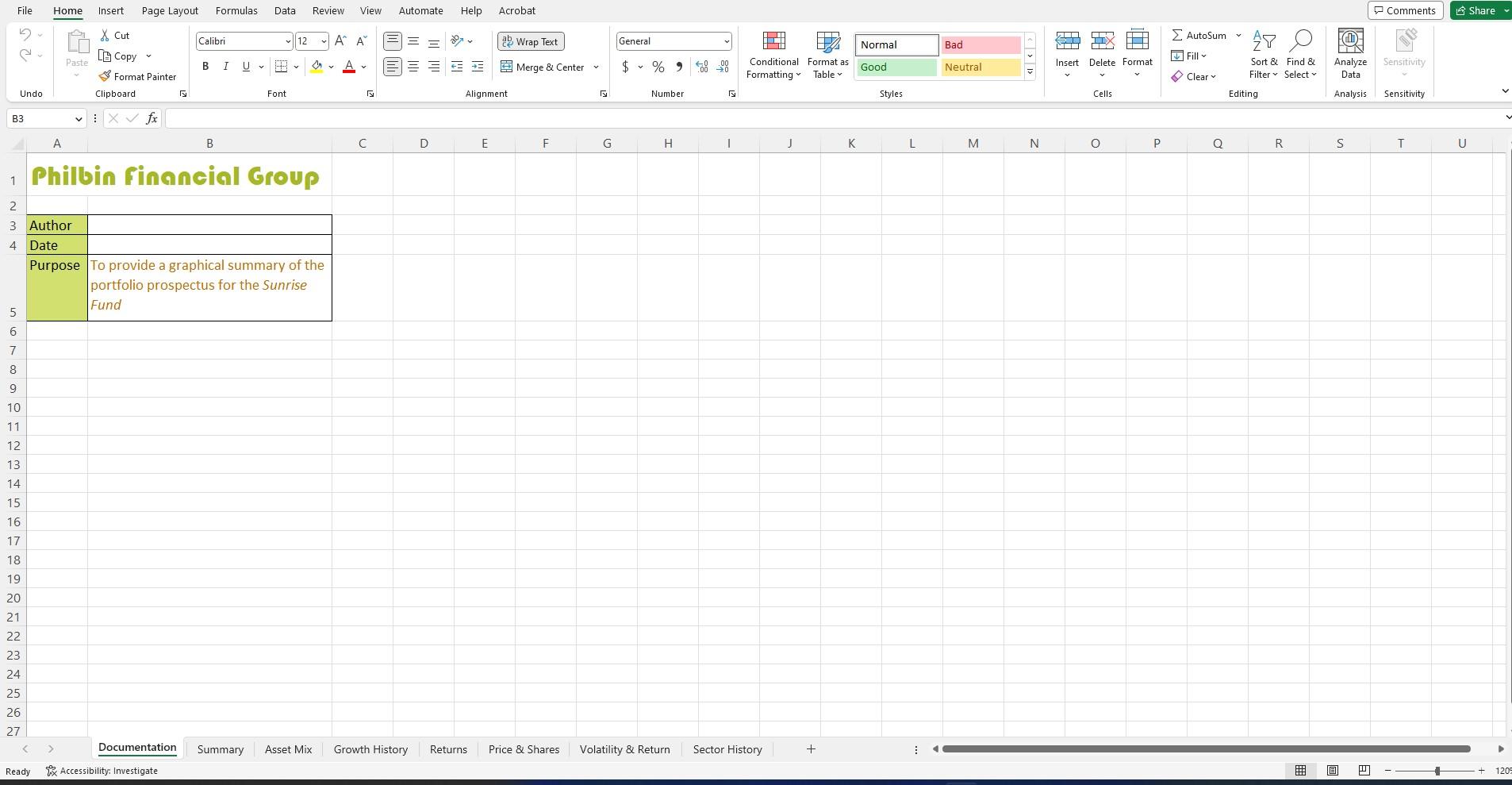
Task: Click the Middle Align icon
Action: (x=413, y=41)
